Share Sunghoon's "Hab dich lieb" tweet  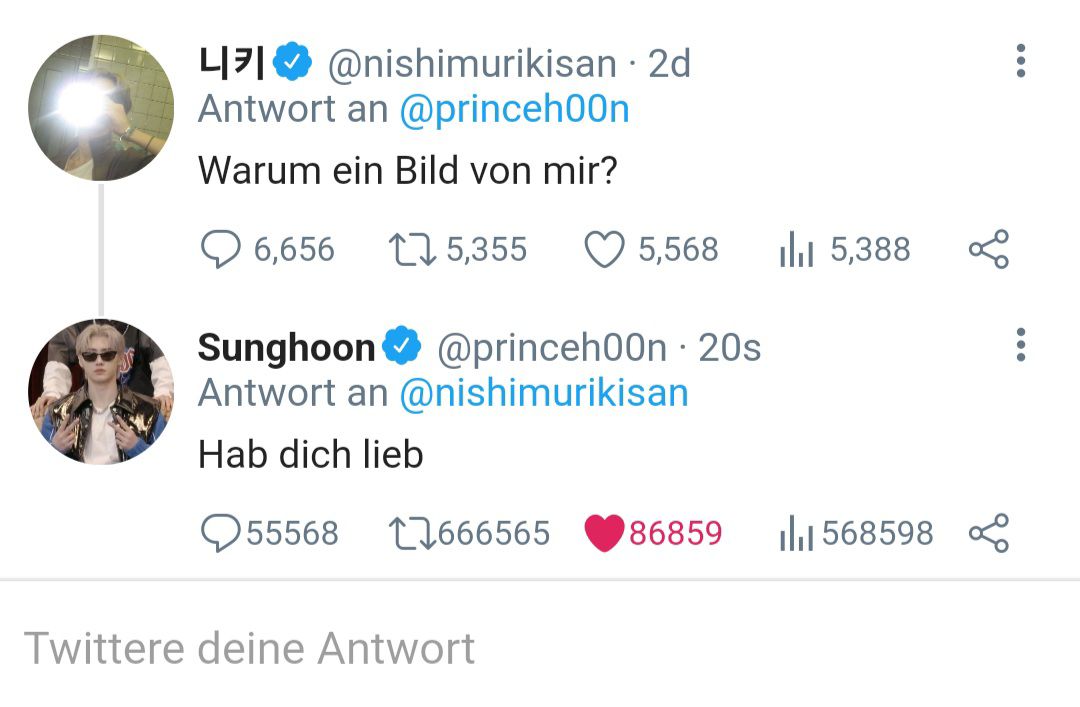click(x=989, y=533)
